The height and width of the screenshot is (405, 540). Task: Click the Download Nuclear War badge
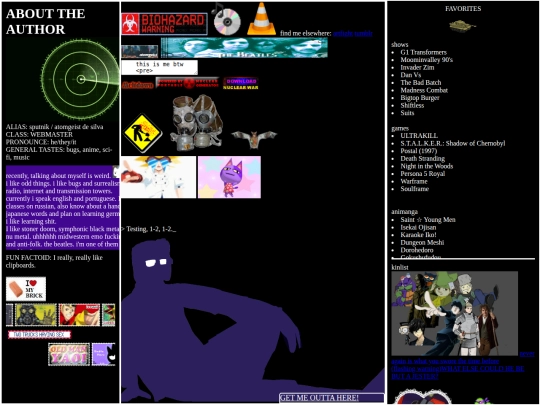[241, 83]
